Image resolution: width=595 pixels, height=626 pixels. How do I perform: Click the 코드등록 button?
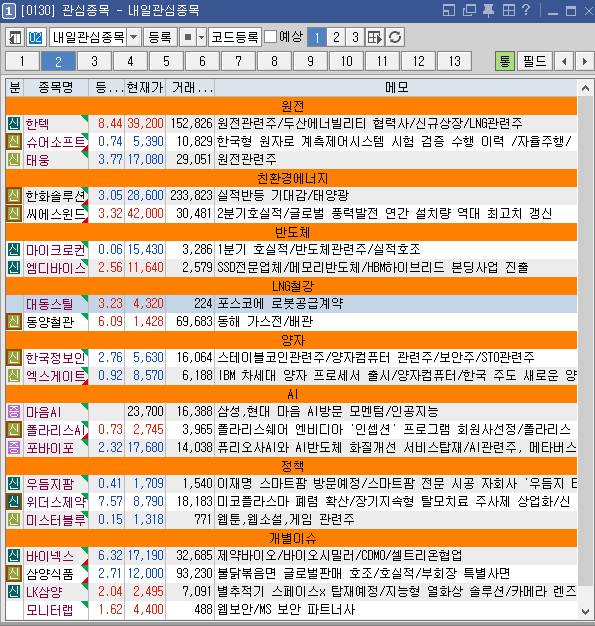(235, 38)
